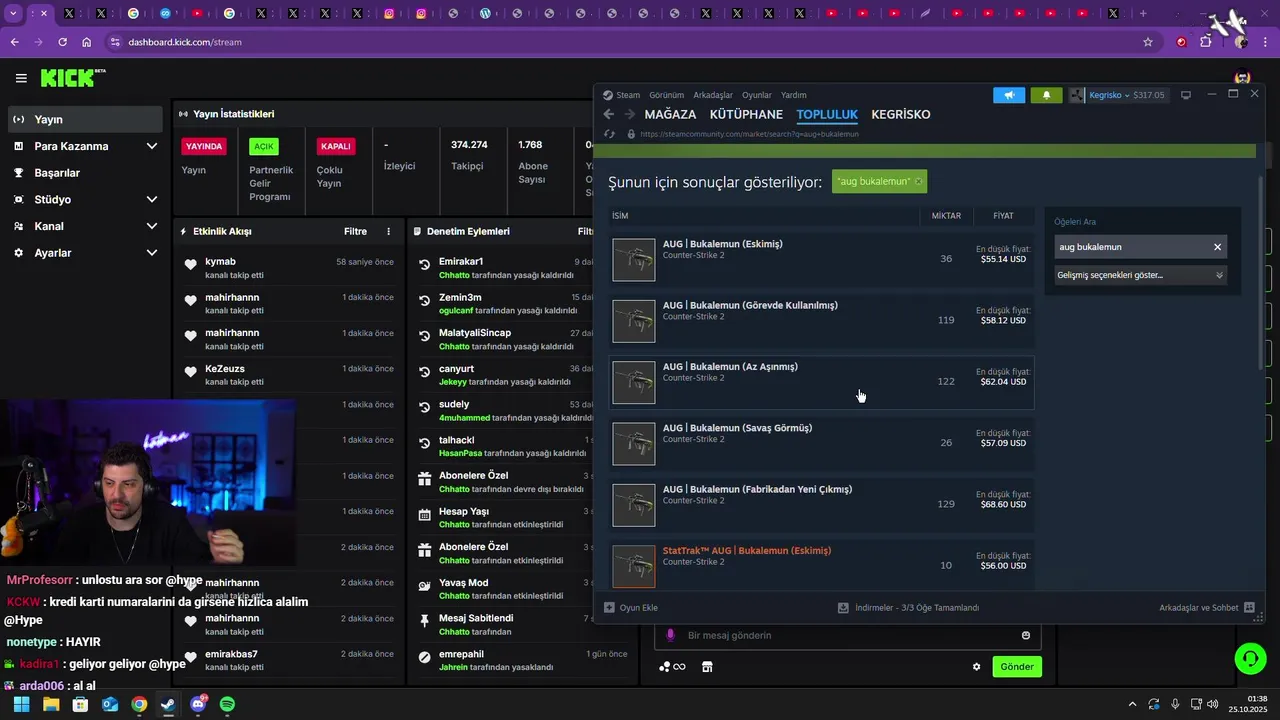Open AUG | Bukalemun (Az Aşınmış) listing
The height and width of the screenshot is (720, 1280).
[821, 382]
